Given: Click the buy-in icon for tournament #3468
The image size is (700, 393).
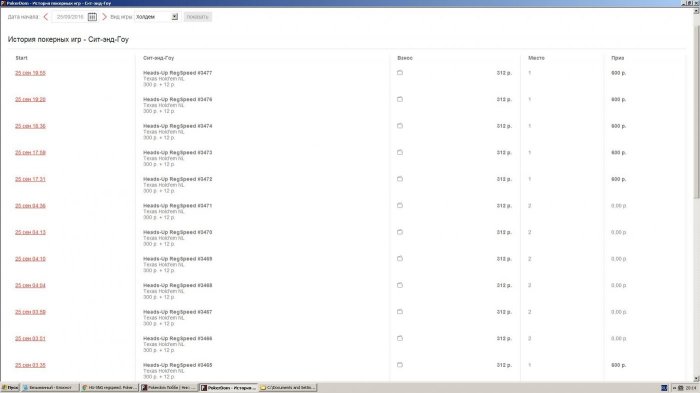Looking at the screenshot, I should pyautogui.click(x=400, y=285).
